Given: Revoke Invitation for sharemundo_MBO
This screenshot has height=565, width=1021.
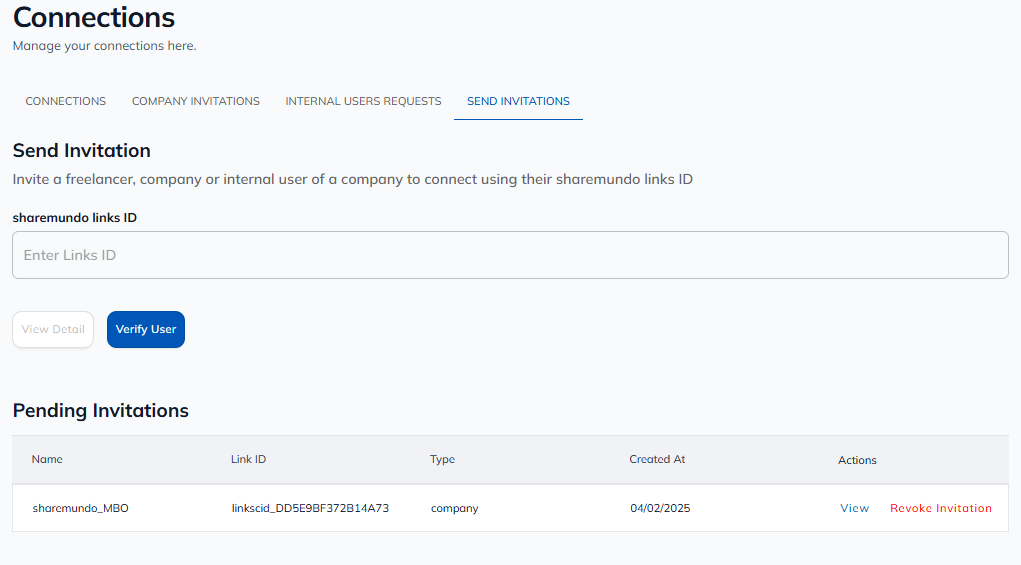Looking at the screenshot, I should [x=940, y=508].
